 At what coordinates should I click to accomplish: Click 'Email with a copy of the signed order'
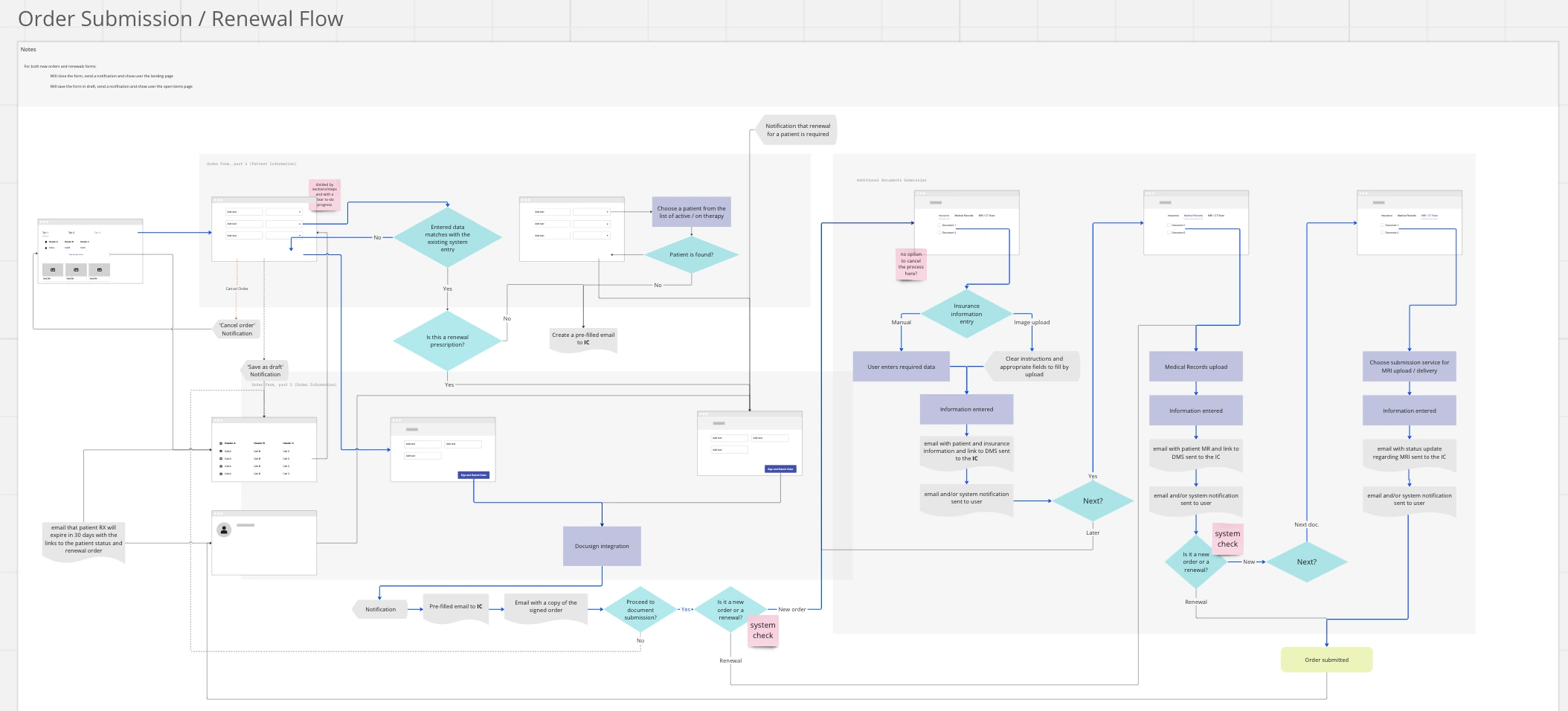coord(546,608)
